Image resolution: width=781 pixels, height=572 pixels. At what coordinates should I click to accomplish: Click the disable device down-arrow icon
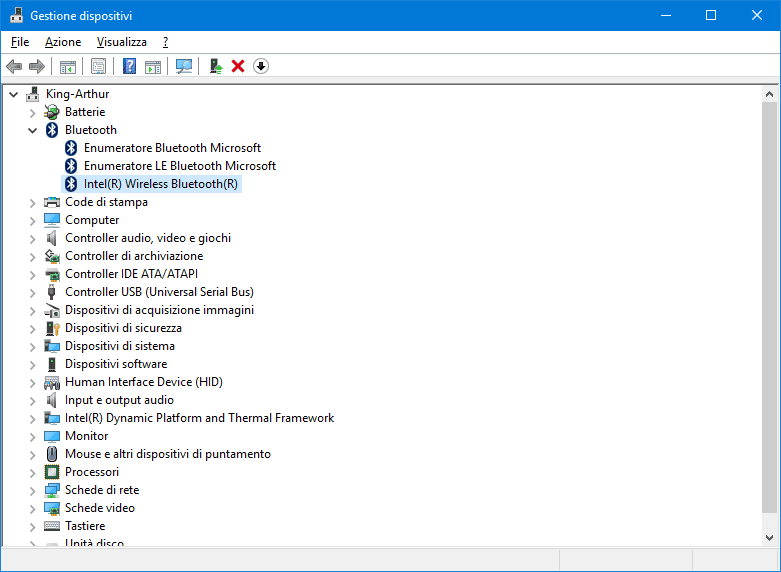coord(261,66)
